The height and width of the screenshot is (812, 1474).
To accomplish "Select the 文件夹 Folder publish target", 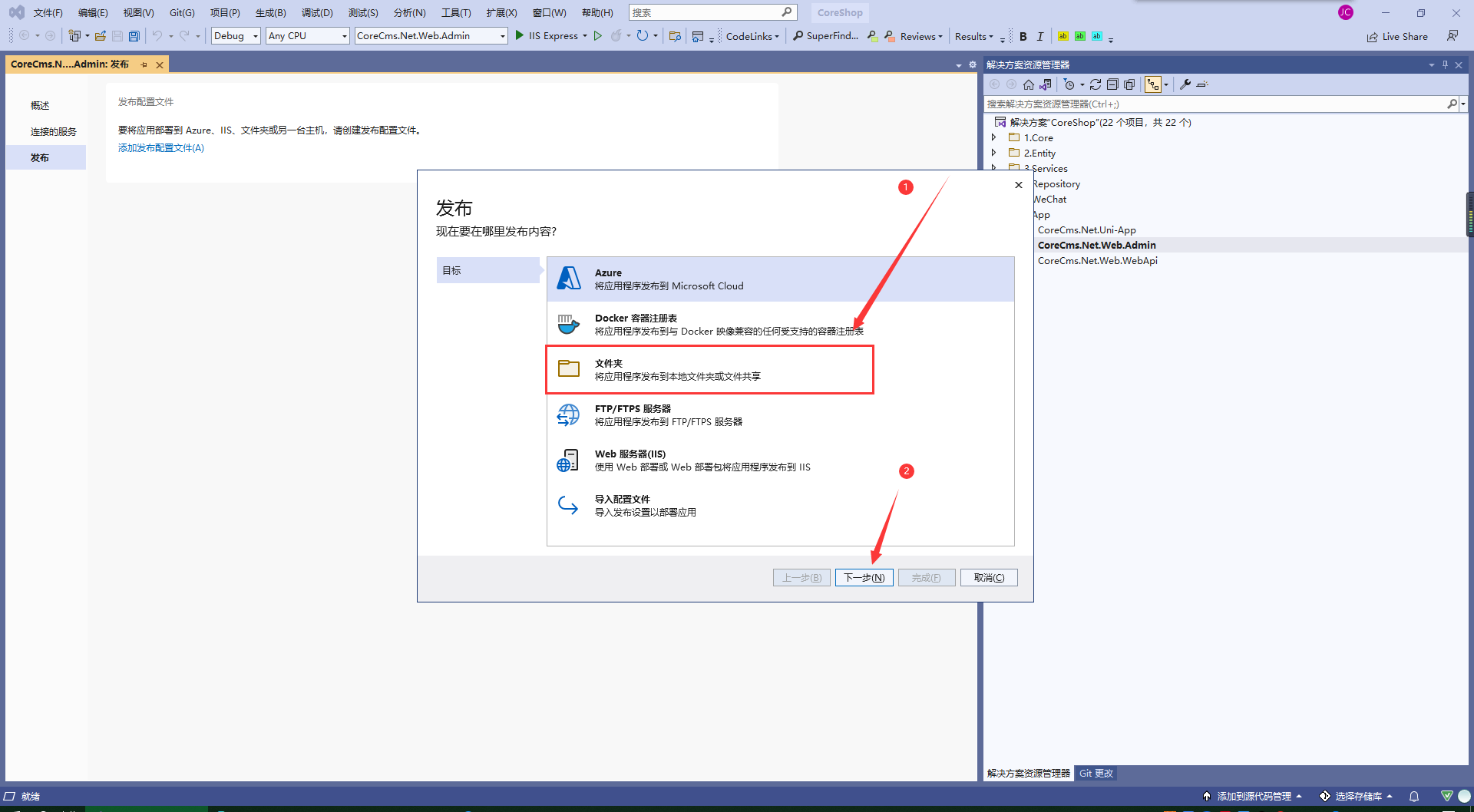I will [709, 370].
